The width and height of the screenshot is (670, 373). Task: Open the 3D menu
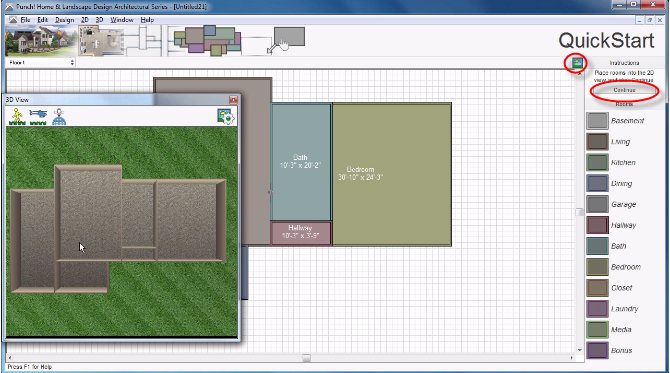pos(100,20)
